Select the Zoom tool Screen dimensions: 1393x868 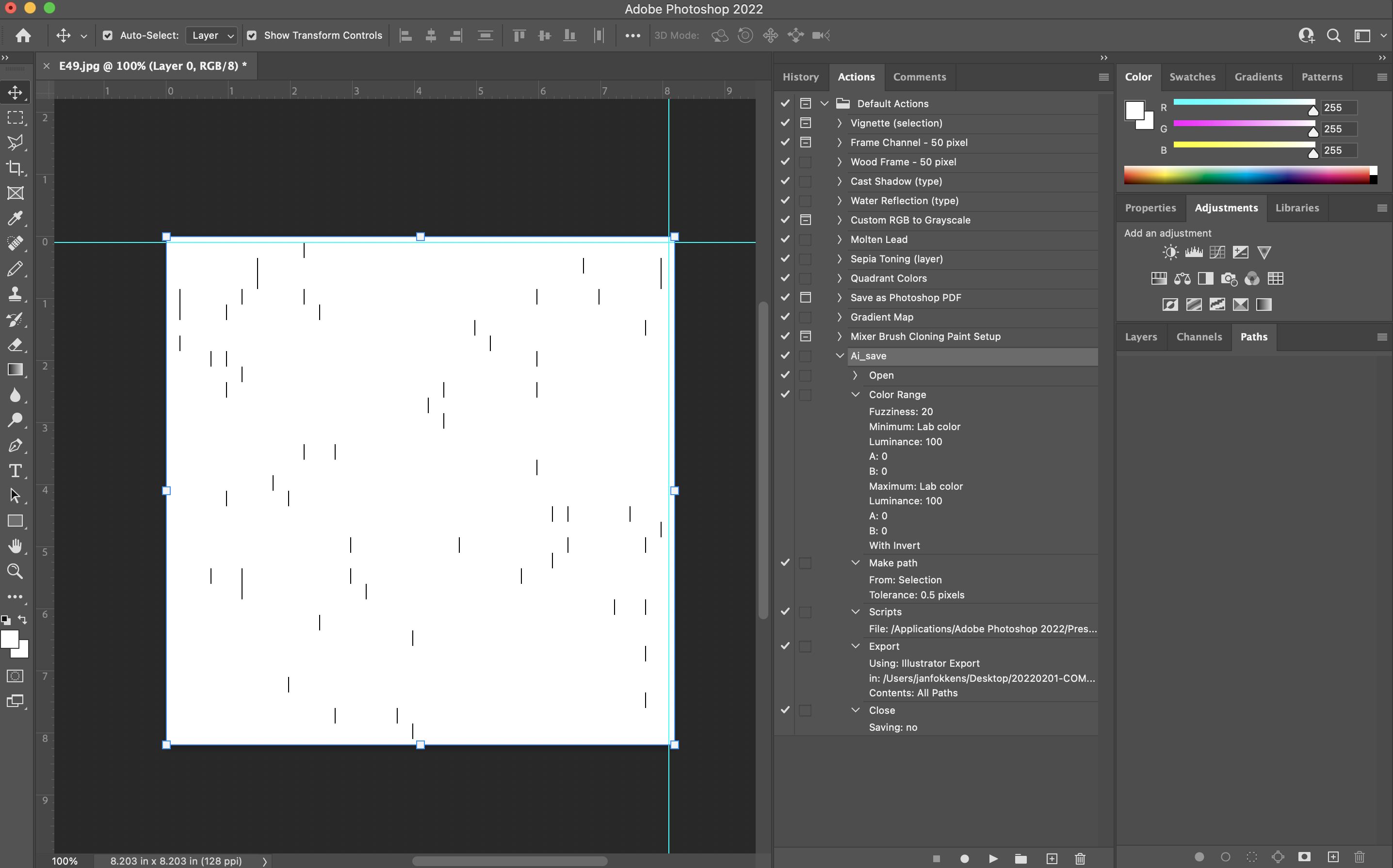point(16,571)
